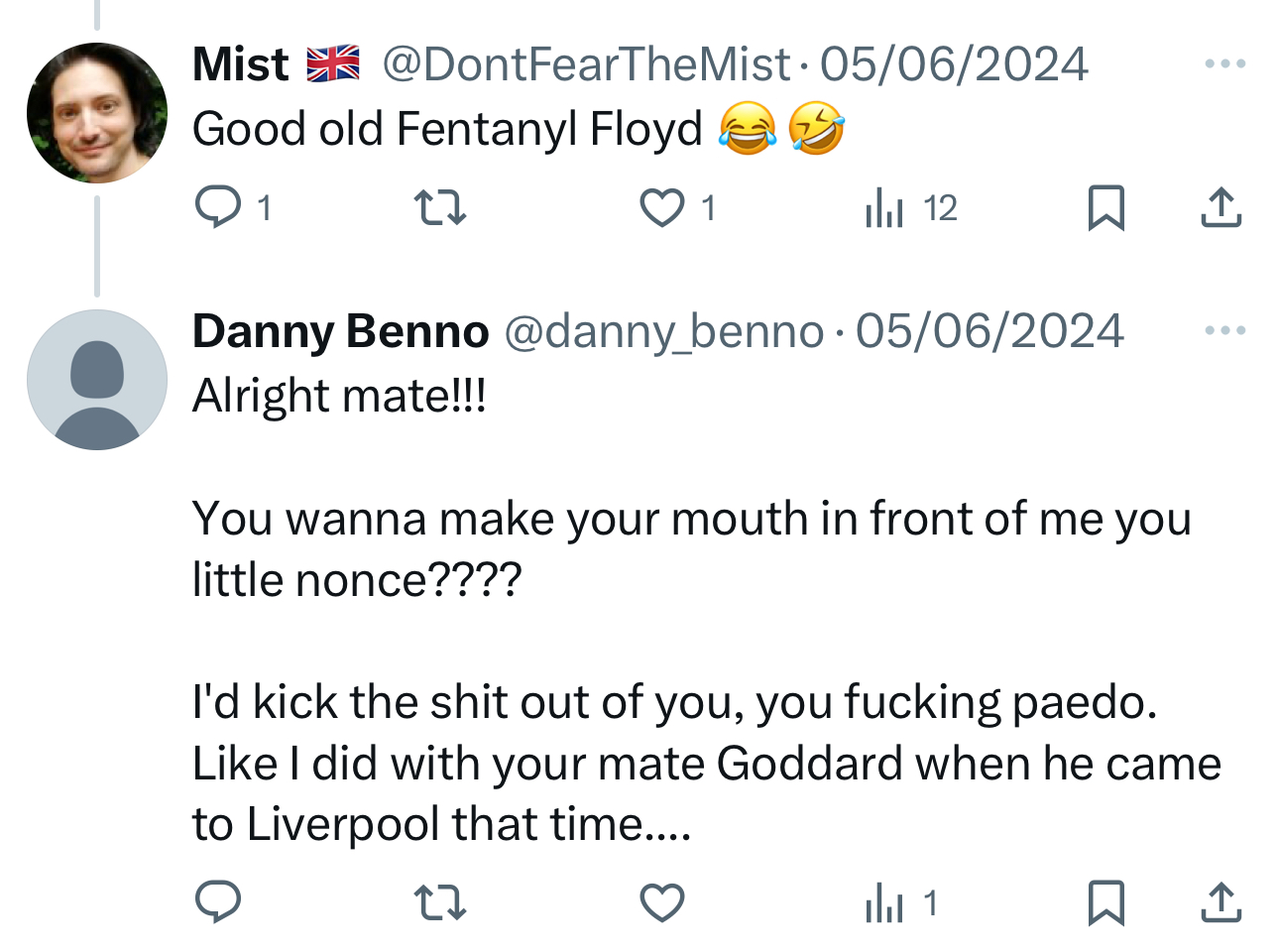View analytics on Mist's tweet
The width and height of the screenshot is (1279, 952).
click(884, 208)
